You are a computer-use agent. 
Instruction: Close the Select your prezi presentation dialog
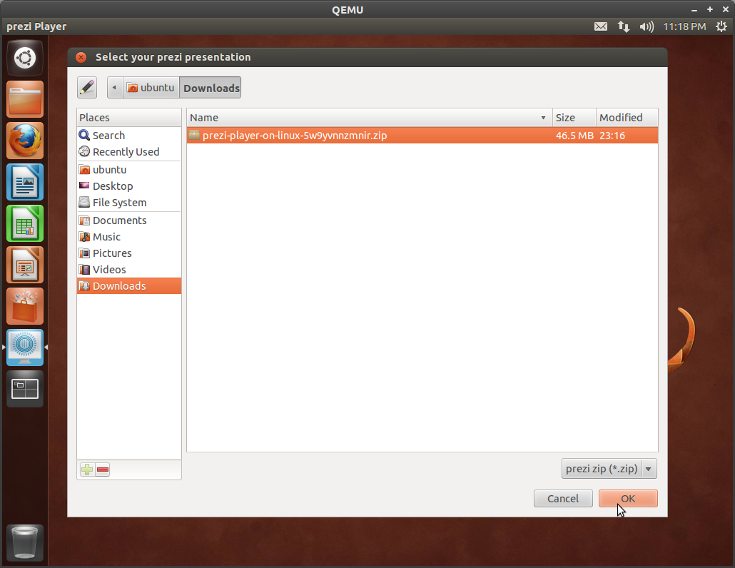point(81,57)
